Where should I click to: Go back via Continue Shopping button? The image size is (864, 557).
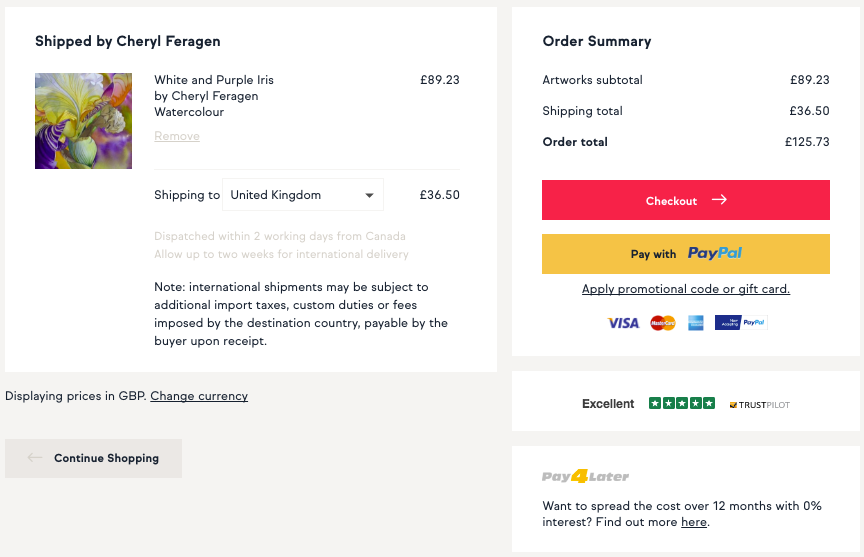pyautogui.click(x=94, y=458)
